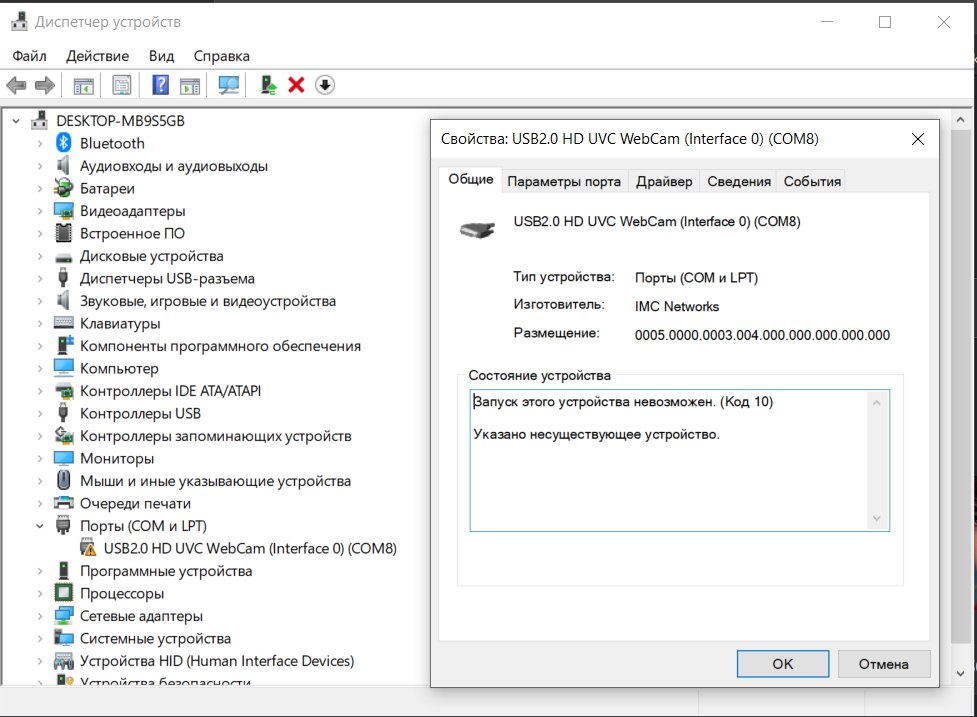Viewport: 977px width, 717px height.
Task: Open the Properties toolbar icon
Action: pyautogui.click(x=122, y=86)
